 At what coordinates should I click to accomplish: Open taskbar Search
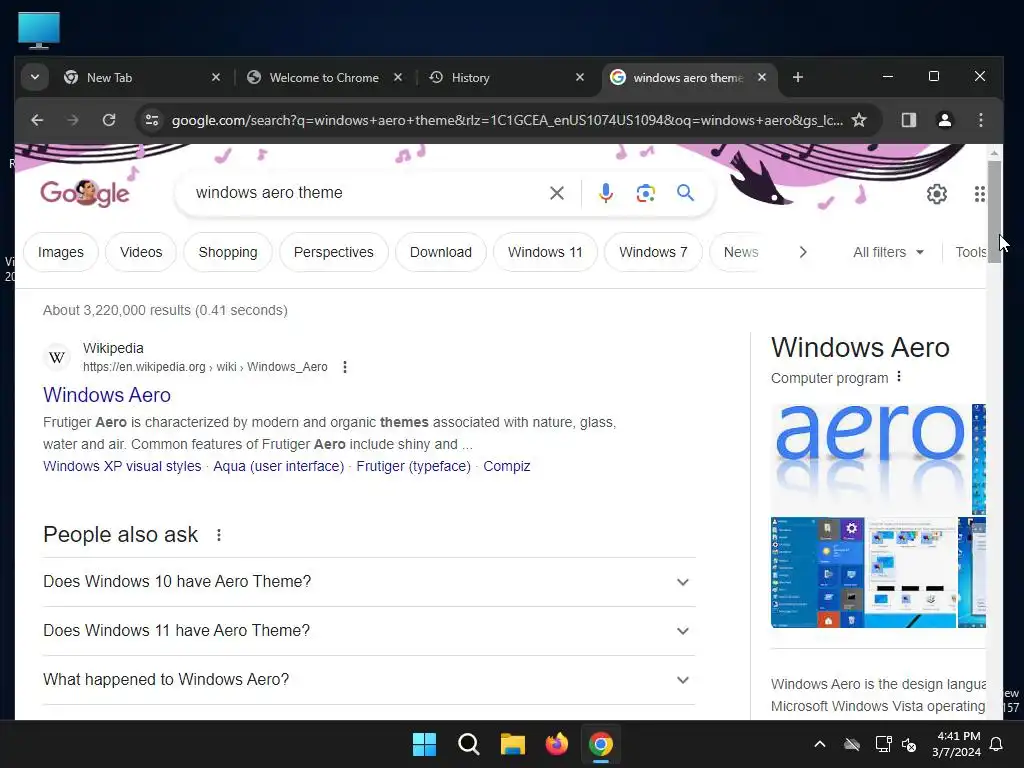[x=469, y=744]
